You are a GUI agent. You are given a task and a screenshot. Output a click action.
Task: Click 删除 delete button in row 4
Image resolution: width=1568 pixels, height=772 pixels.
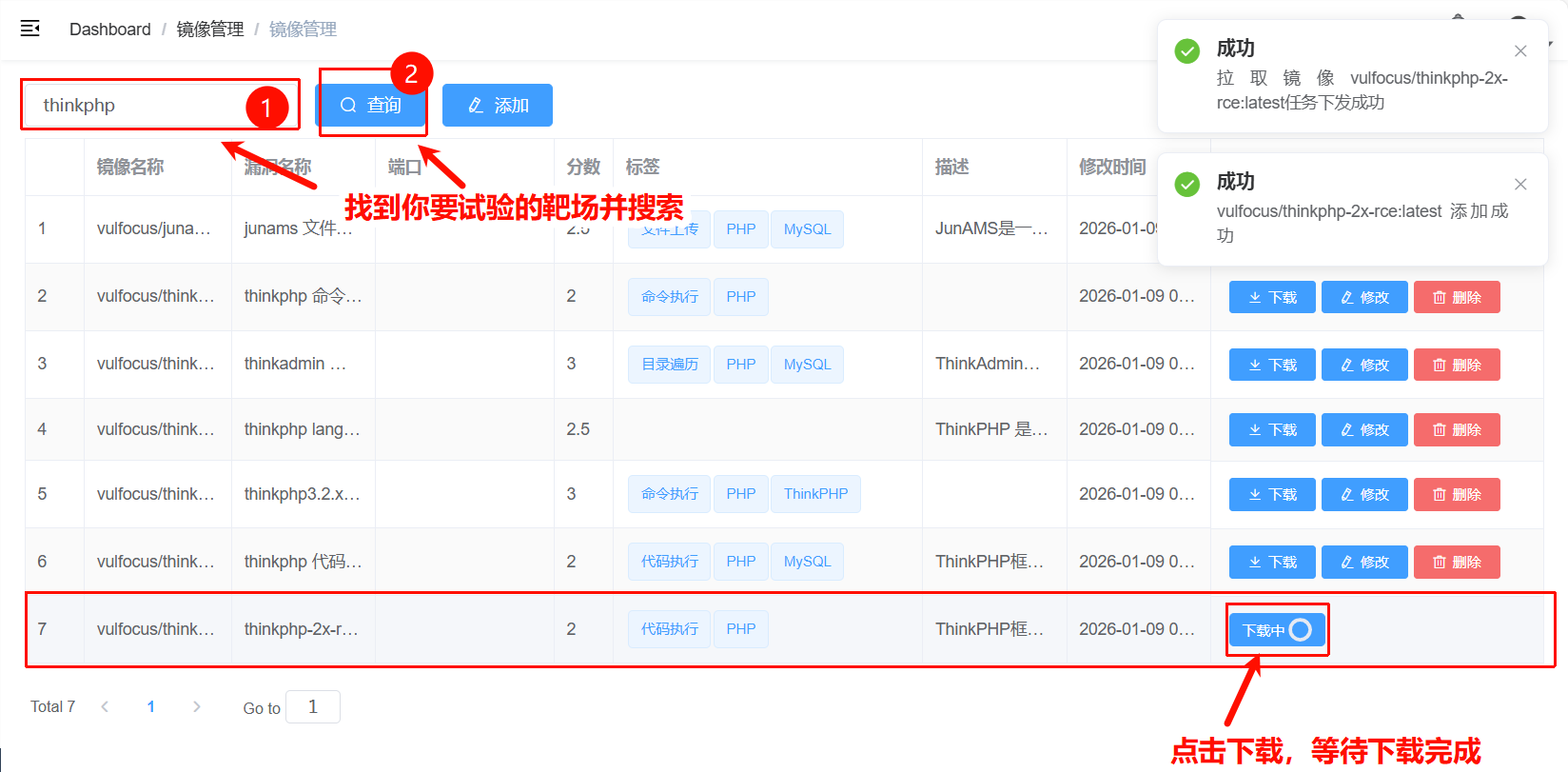[1457, 429]
